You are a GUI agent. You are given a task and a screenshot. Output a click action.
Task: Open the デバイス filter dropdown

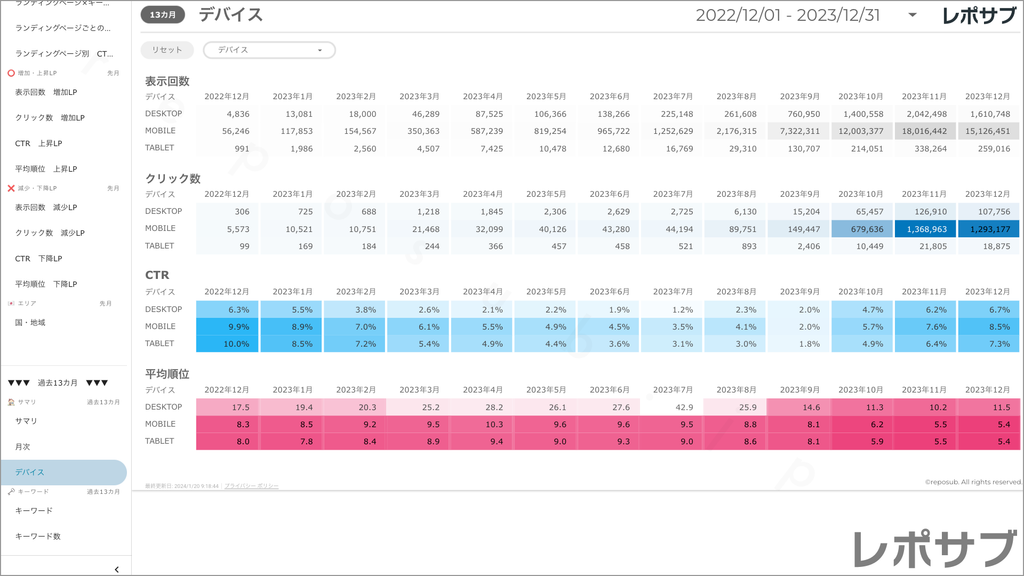269,50
